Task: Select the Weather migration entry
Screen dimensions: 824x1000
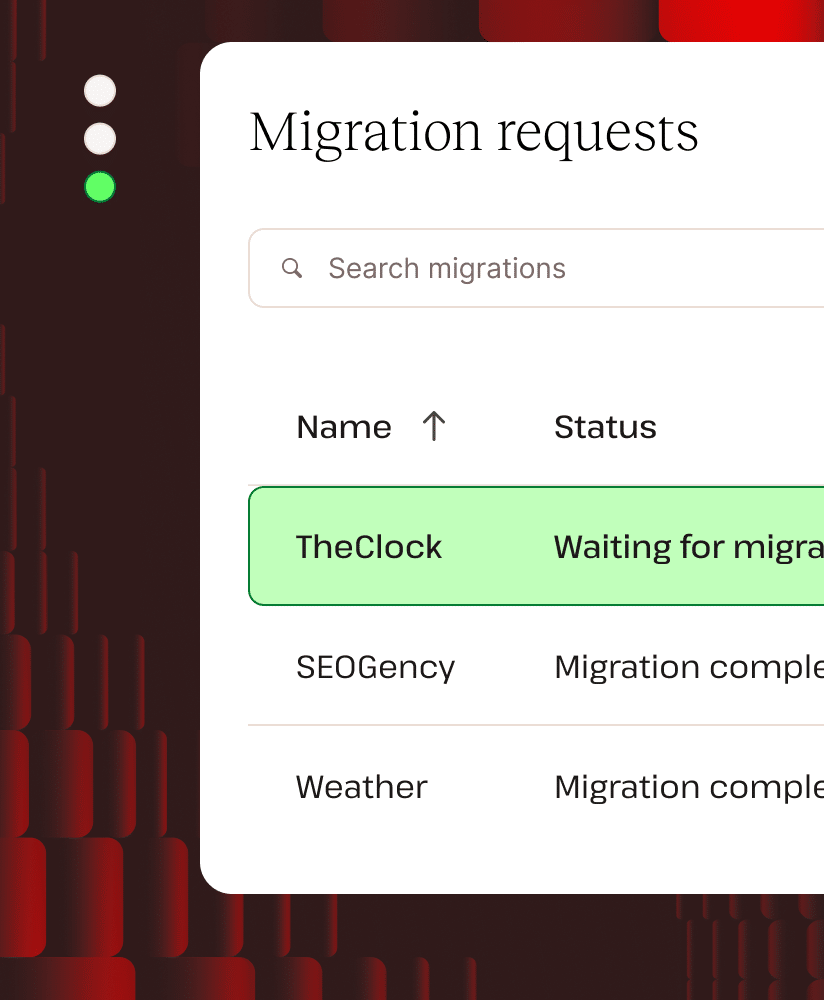Action: click(450, 787)
